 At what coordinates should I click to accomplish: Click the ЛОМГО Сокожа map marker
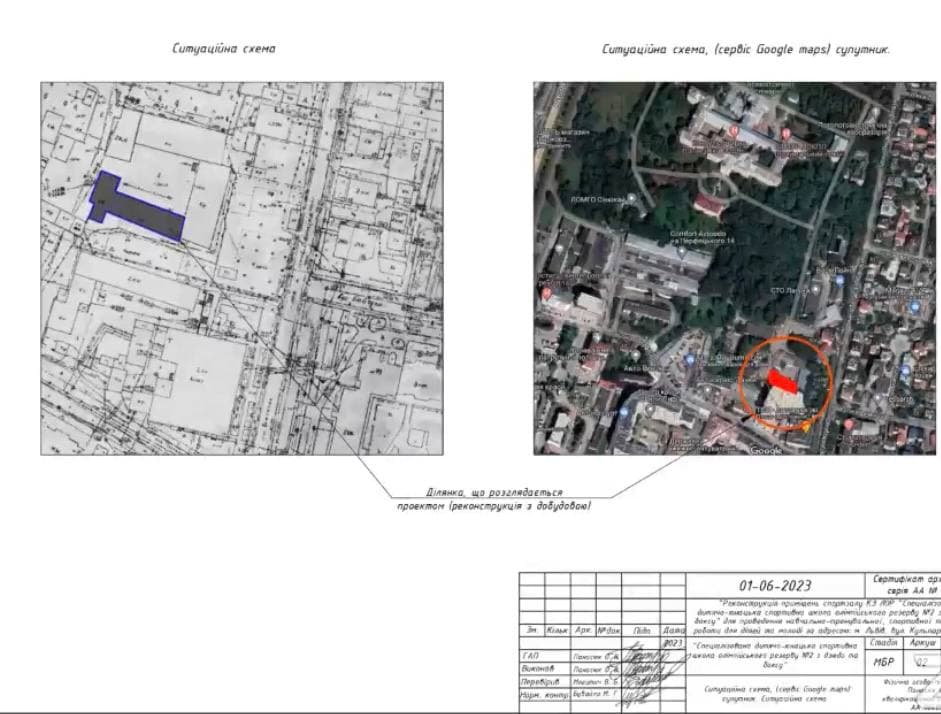[632, 200]
